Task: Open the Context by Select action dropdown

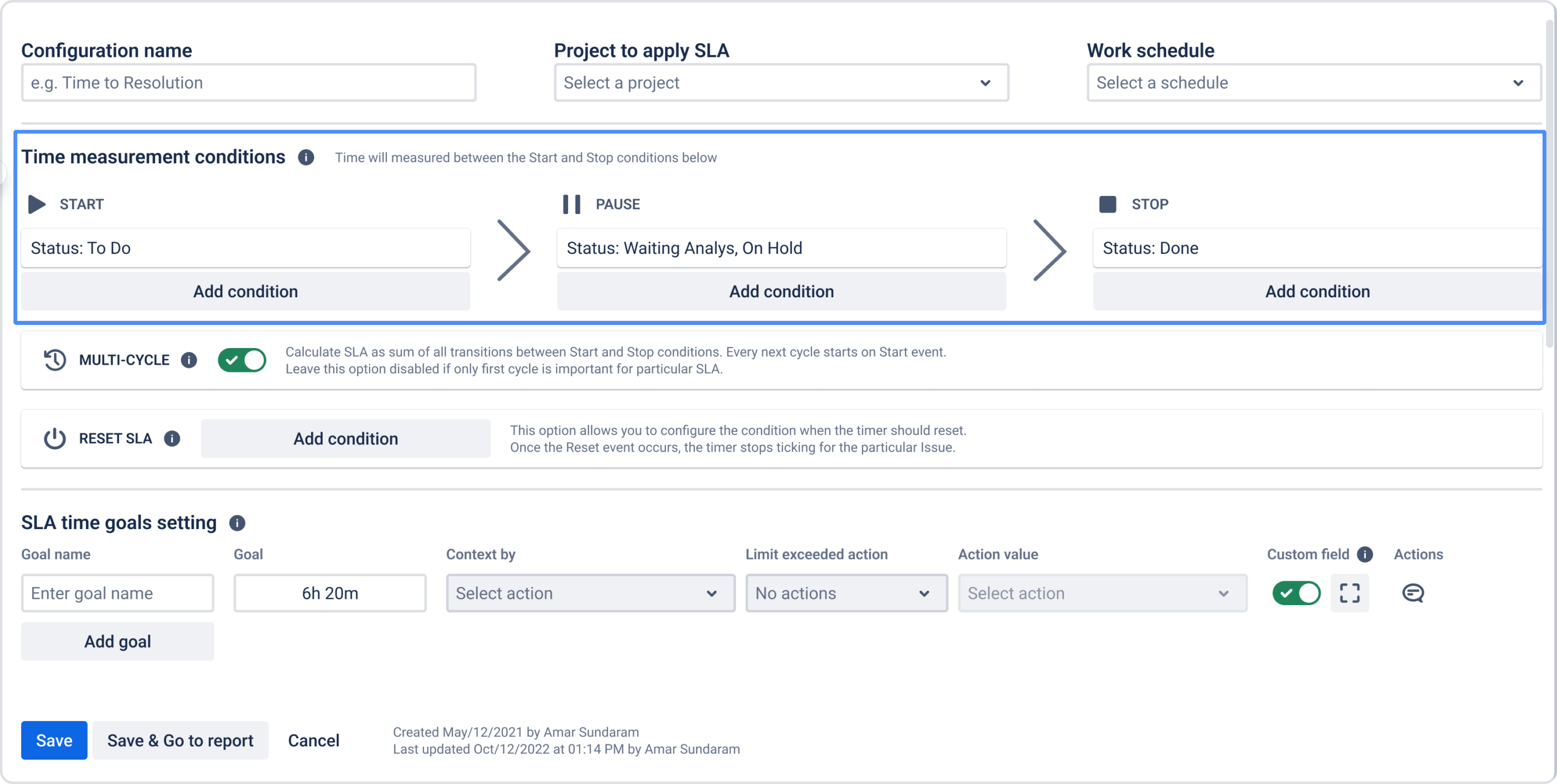Action: pos(590,593)
